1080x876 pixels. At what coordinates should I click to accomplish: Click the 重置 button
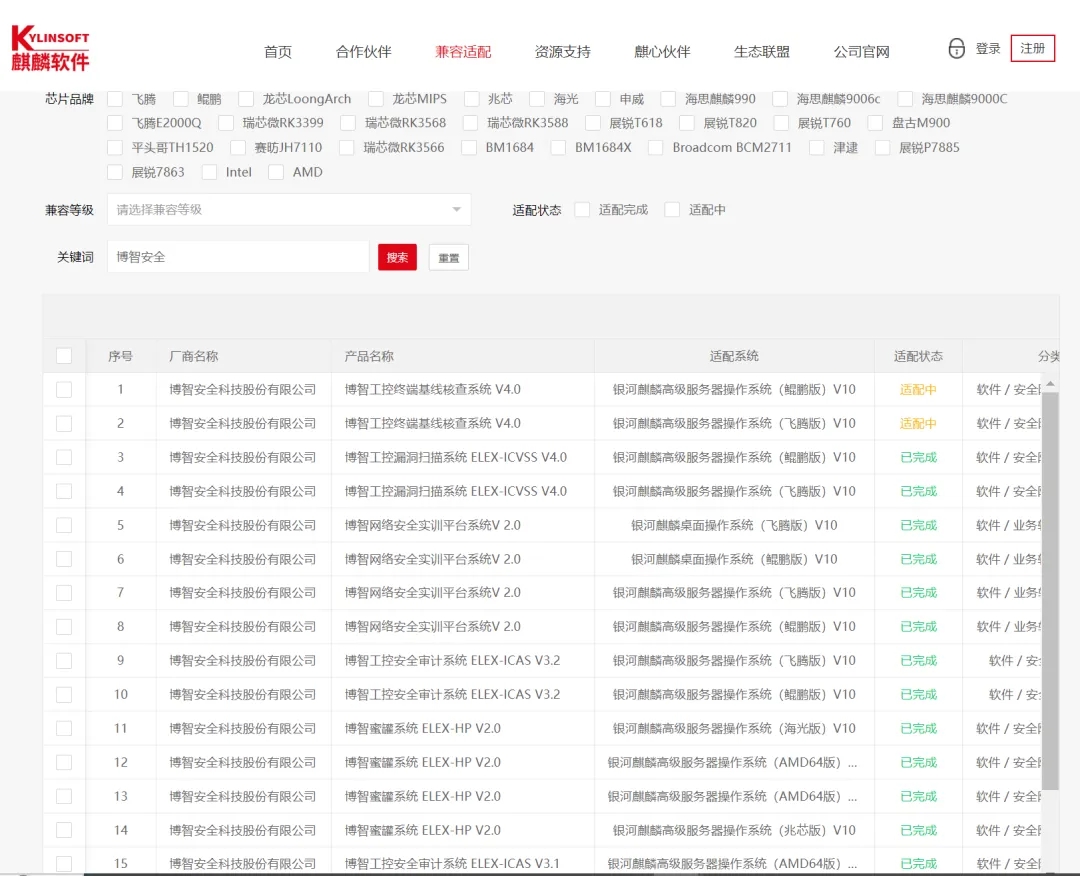coord(448,258)
